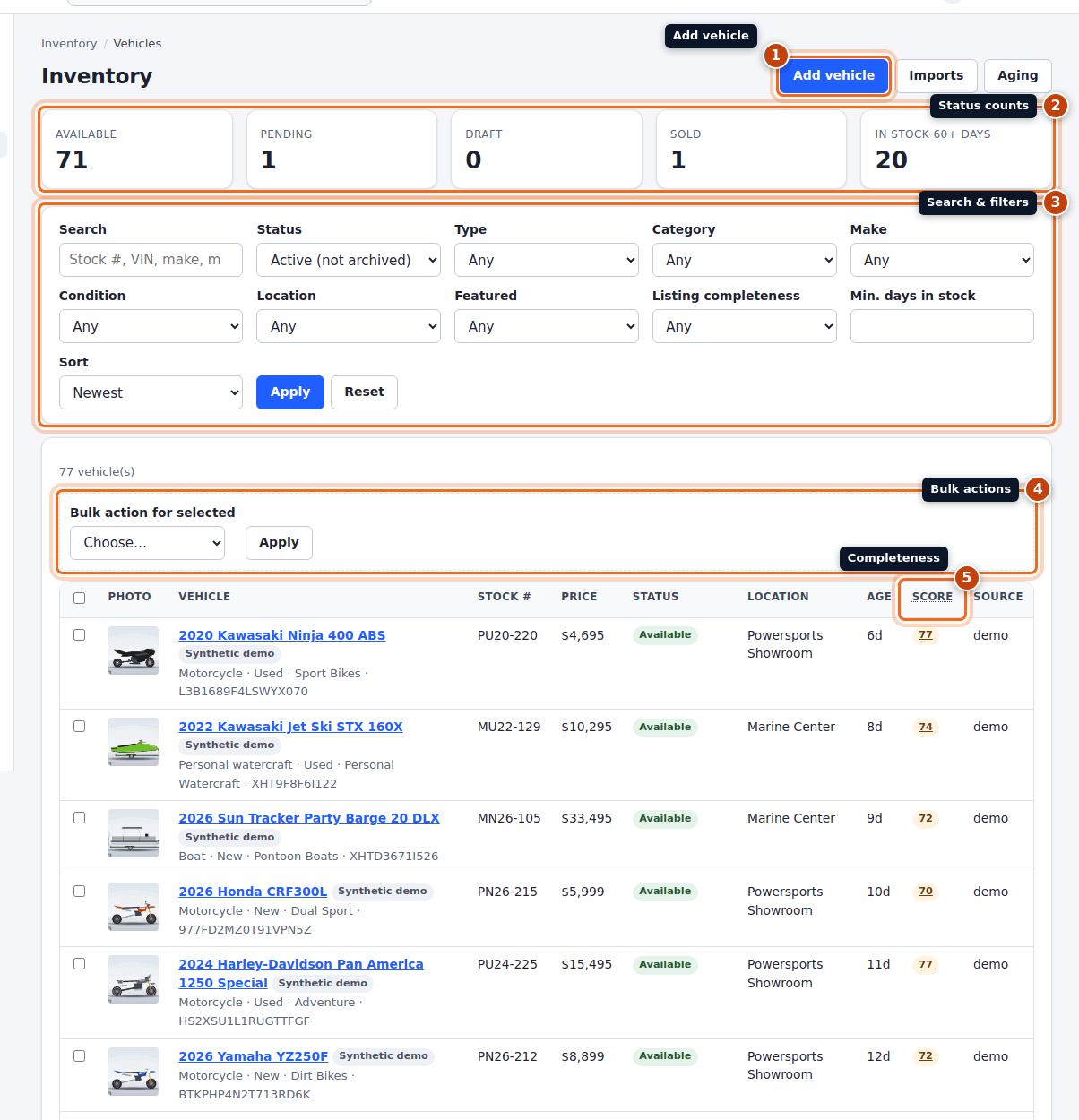Click score 72 for Yamaha YZ250F row
Viewport: 1079px width, 1120px height.
tap(926, 1056)
